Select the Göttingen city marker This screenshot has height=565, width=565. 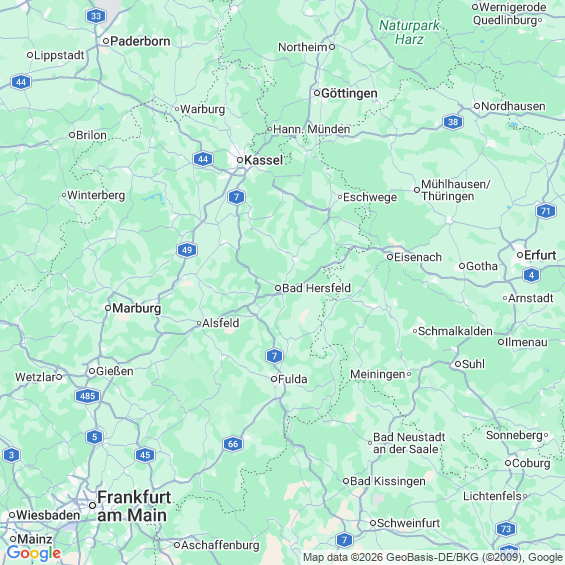317,93
